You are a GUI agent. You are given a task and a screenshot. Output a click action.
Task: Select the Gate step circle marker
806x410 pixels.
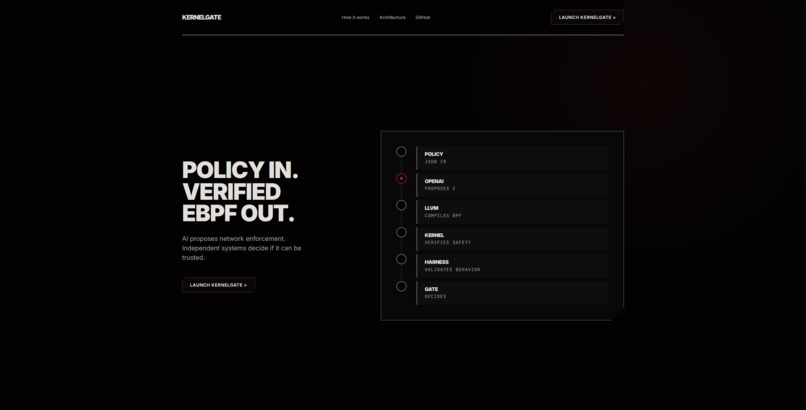(401, 286)
